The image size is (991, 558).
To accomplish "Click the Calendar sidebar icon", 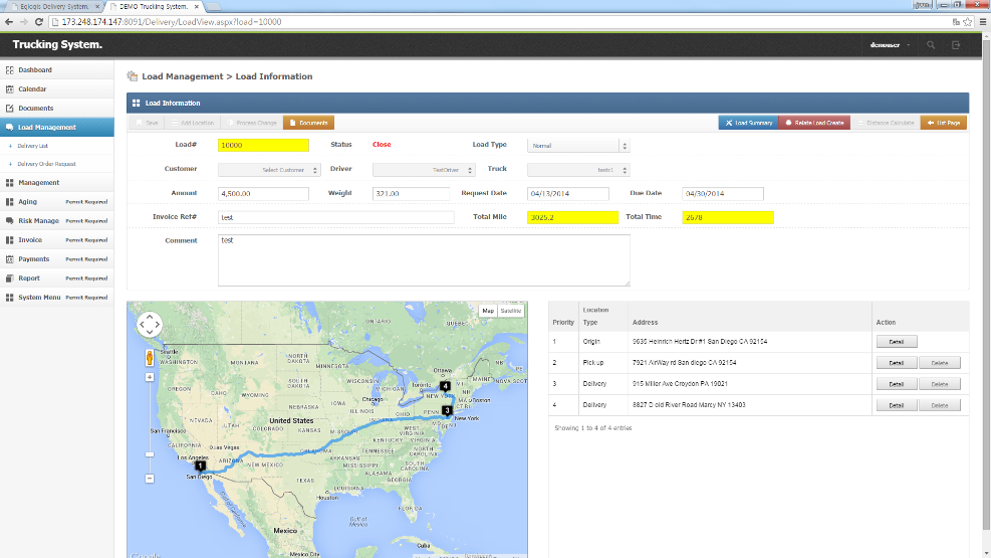I will [9, 89].
